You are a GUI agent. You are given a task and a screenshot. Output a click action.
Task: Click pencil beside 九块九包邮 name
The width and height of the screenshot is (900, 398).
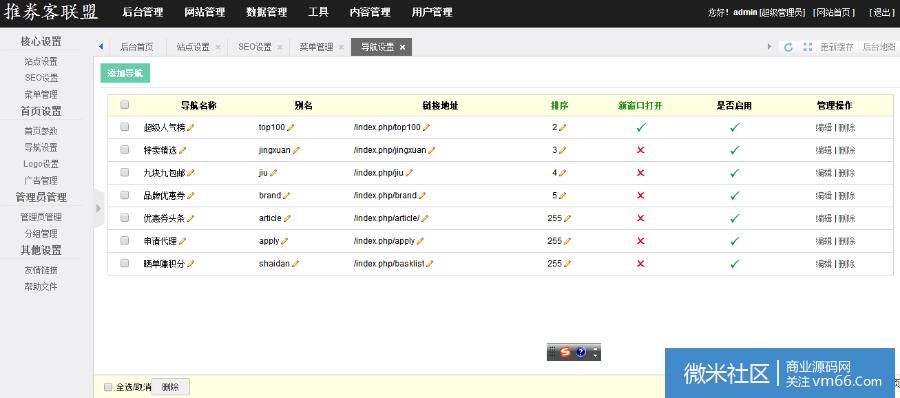click(x=191, y=173)
